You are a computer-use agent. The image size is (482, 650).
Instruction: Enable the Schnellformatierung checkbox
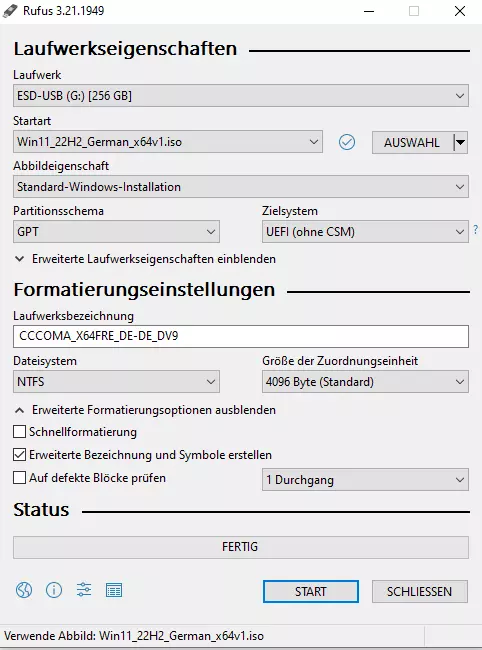pos(19,432)
